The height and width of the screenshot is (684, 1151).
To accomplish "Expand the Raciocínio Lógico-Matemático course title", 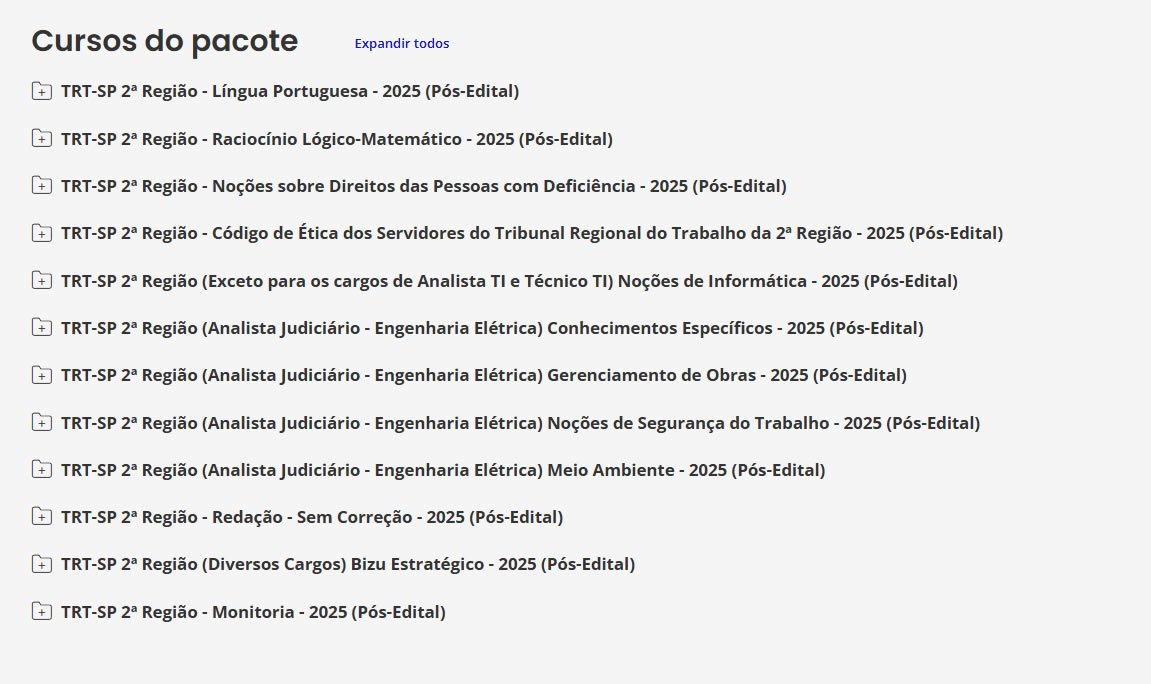I will coord(336,139).
